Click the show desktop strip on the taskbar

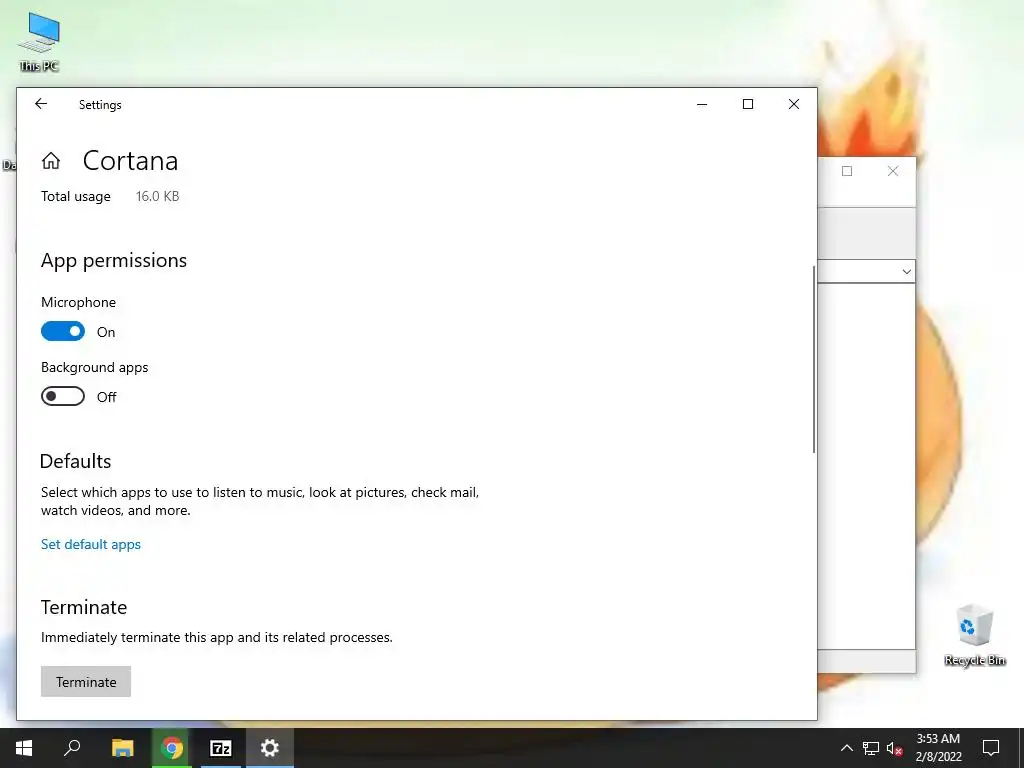[1021, 748]
